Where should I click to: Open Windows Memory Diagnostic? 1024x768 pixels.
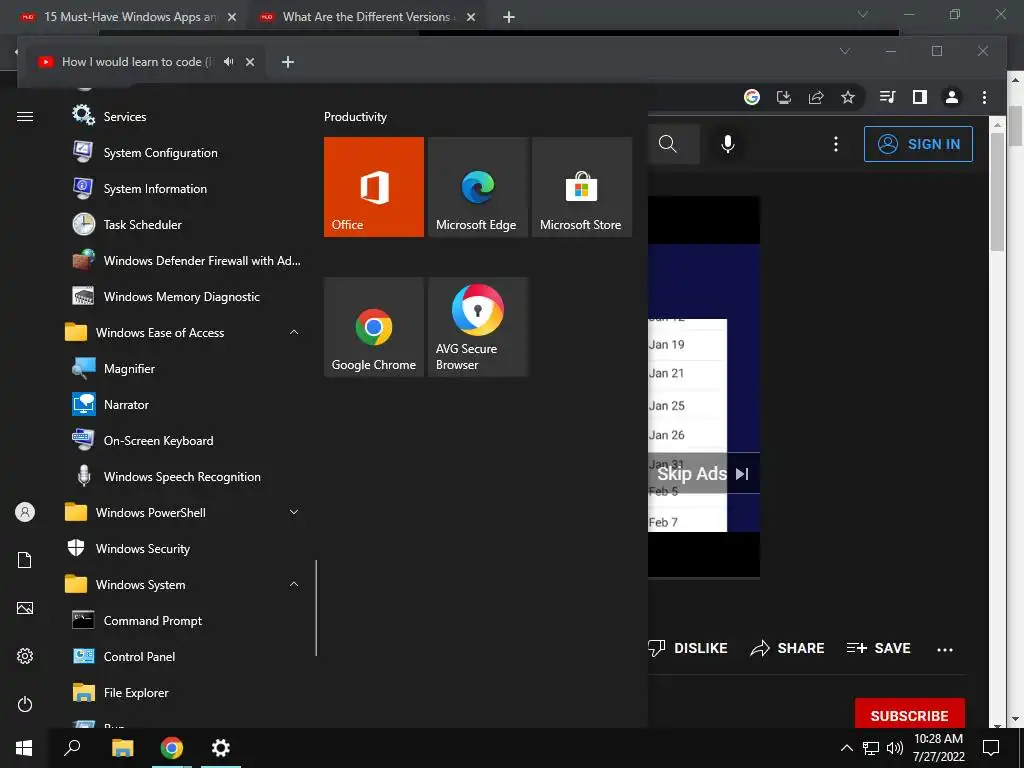(186, 296)
